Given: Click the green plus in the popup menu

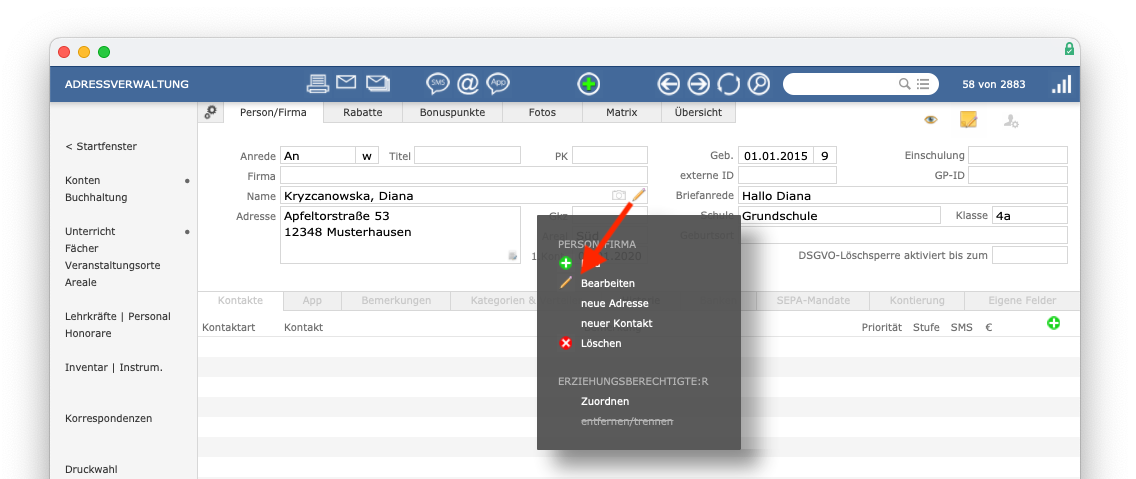Looking at the screenshot, I should click(566, 263).
